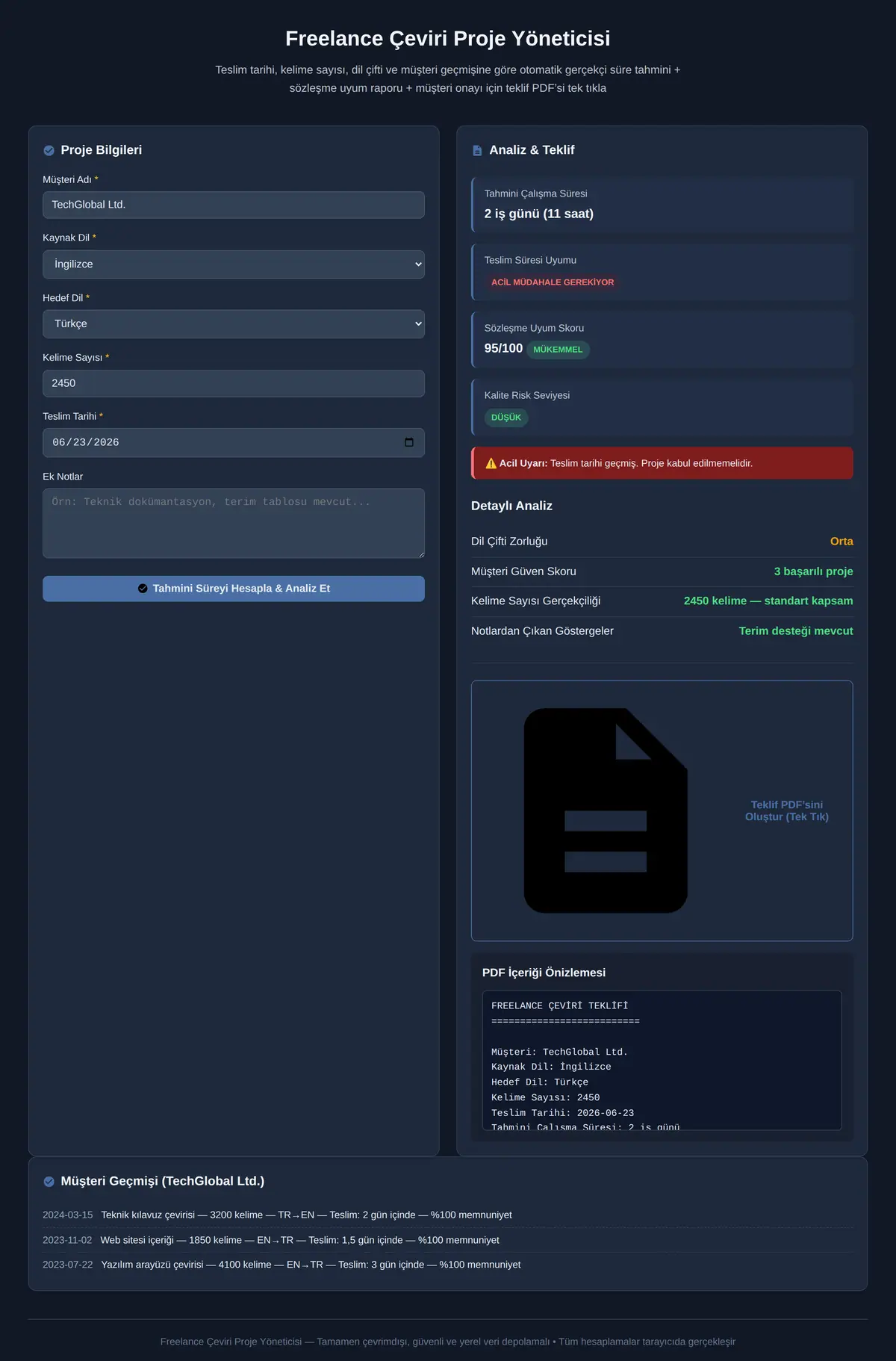Click the MÜKEMMEL score badge
The height and width of the screenshot is (1361, 896).
pos(558,350)
